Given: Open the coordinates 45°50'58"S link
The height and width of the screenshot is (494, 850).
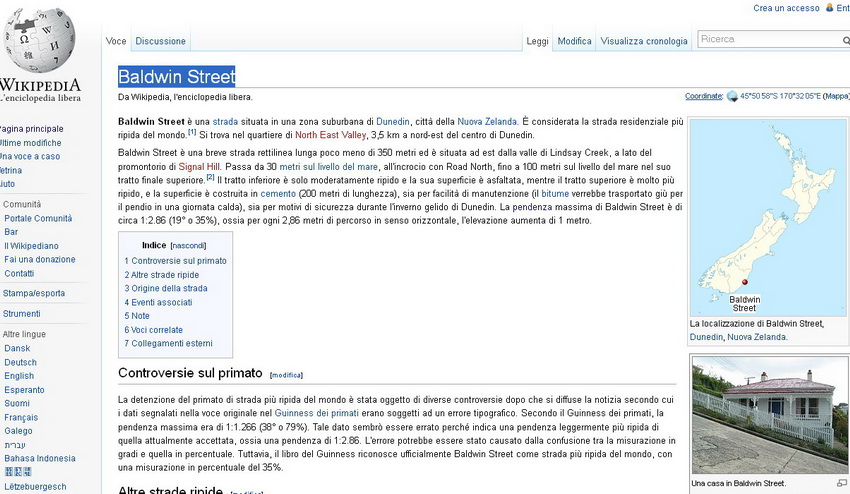Looking at the screenshot, I should click(x=781, y=96).
